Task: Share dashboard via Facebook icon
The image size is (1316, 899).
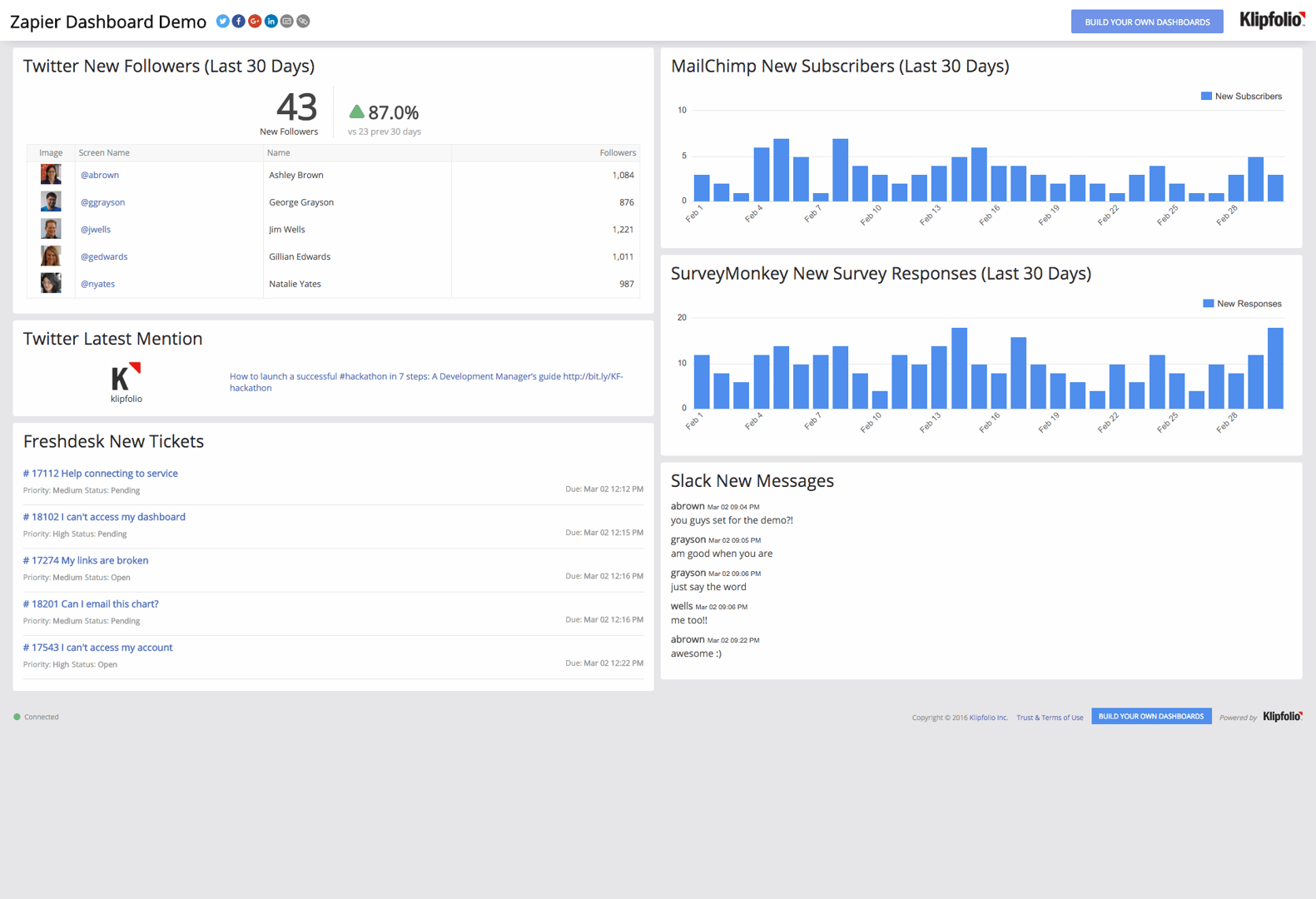Action: 239,21
